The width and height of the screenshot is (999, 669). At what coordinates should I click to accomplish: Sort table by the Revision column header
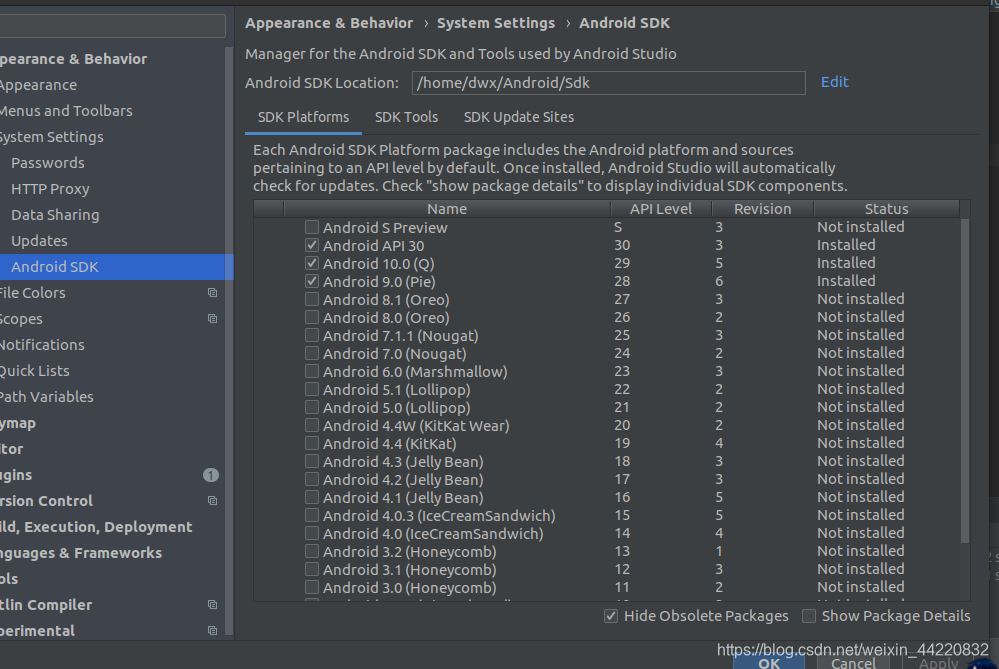click(762, 209)
